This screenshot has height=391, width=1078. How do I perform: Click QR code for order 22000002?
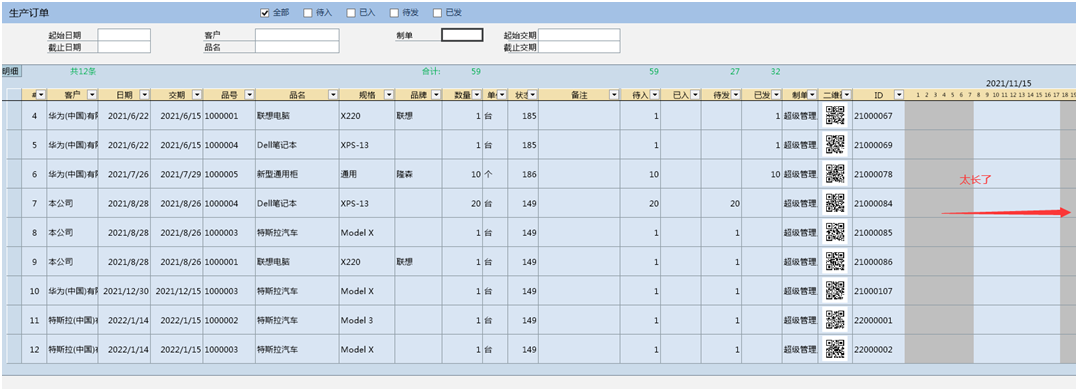[x=835, y=350]
